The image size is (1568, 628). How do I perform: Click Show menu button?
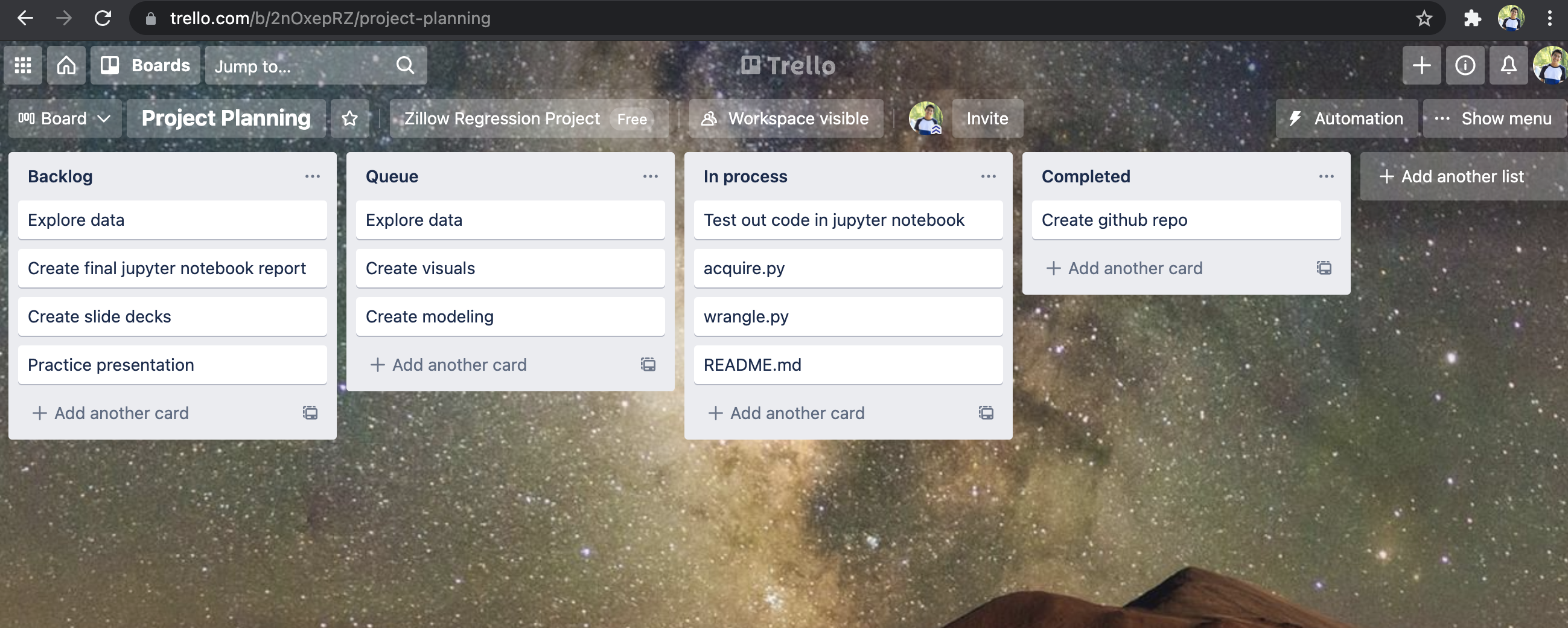(x=1494, y=118)
